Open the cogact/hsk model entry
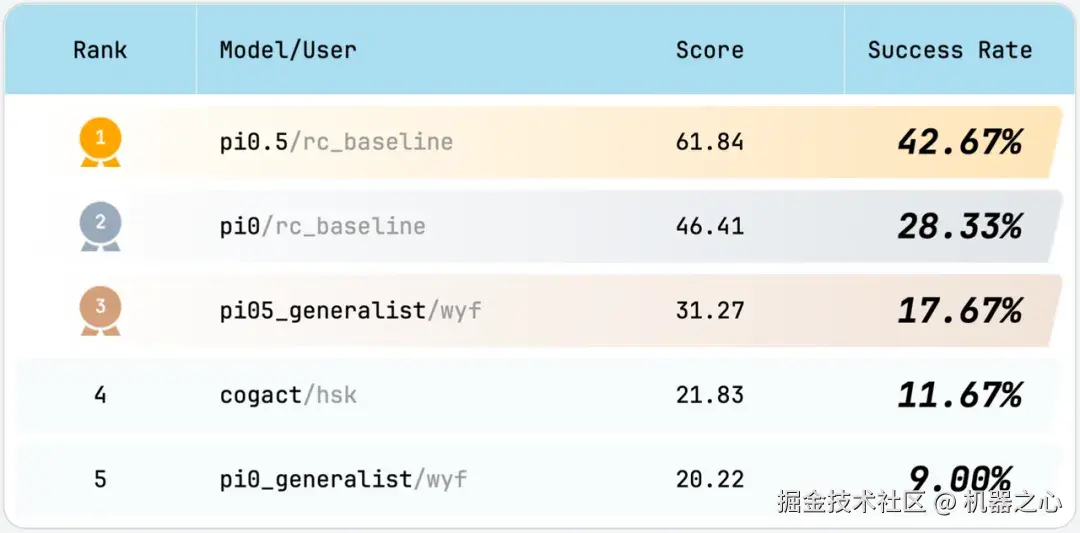This screenshot has width=1080, height=533. coord(288,395)
